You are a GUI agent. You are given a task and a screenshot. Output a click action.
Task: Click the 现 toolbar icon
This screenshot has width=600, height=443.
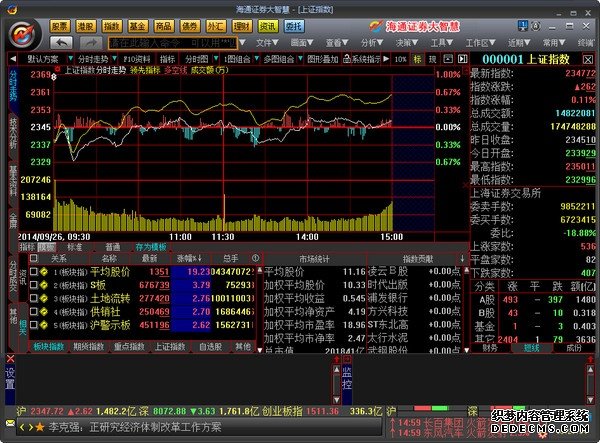coord(432,59)
